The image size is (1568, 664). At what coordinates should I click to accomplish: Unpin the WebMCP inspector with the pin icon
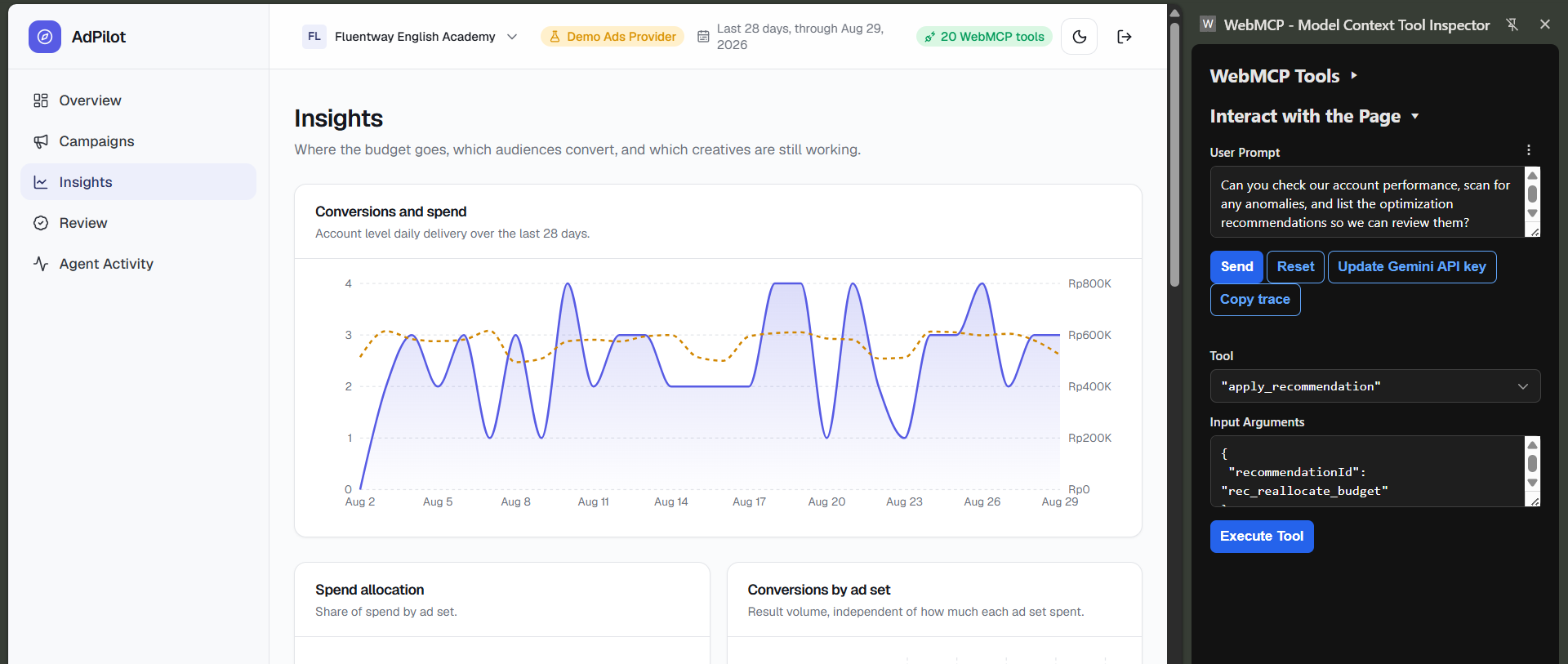point(1512,25)
